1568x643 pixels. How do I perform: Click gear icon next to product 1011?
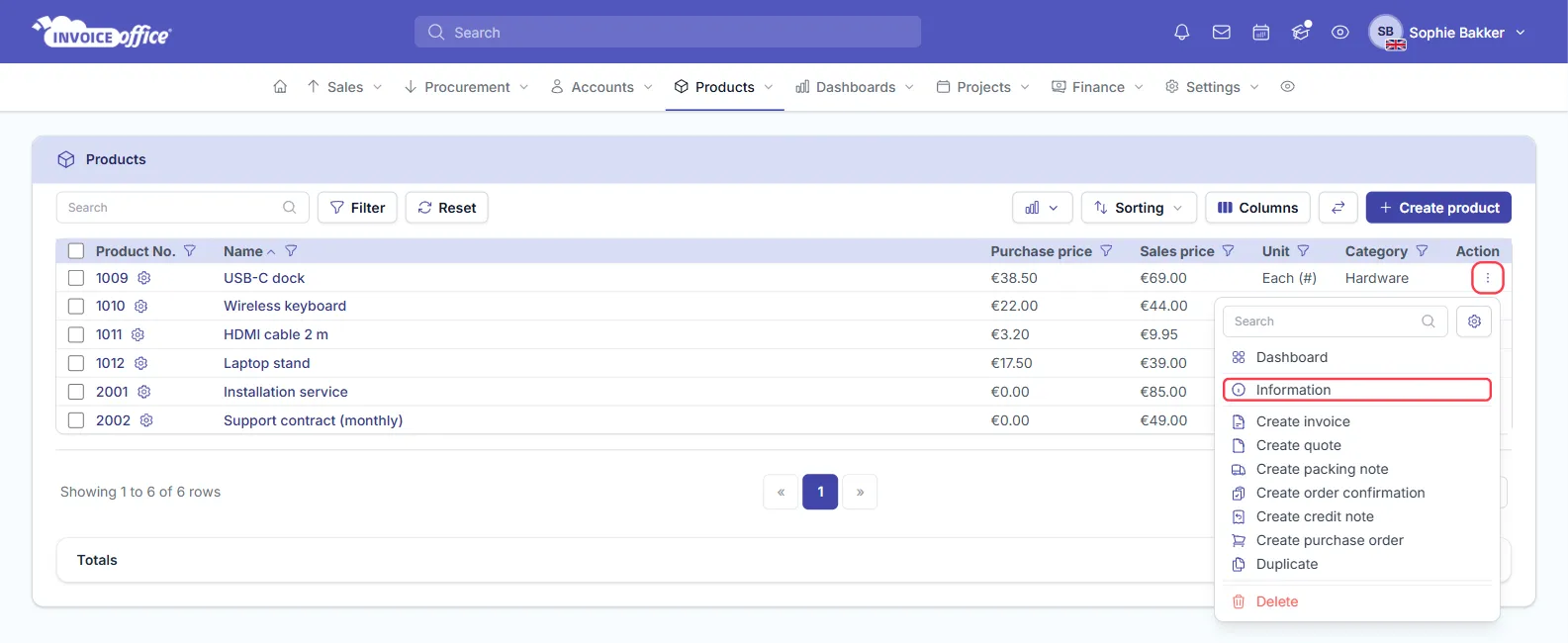[x=138, y=335]
